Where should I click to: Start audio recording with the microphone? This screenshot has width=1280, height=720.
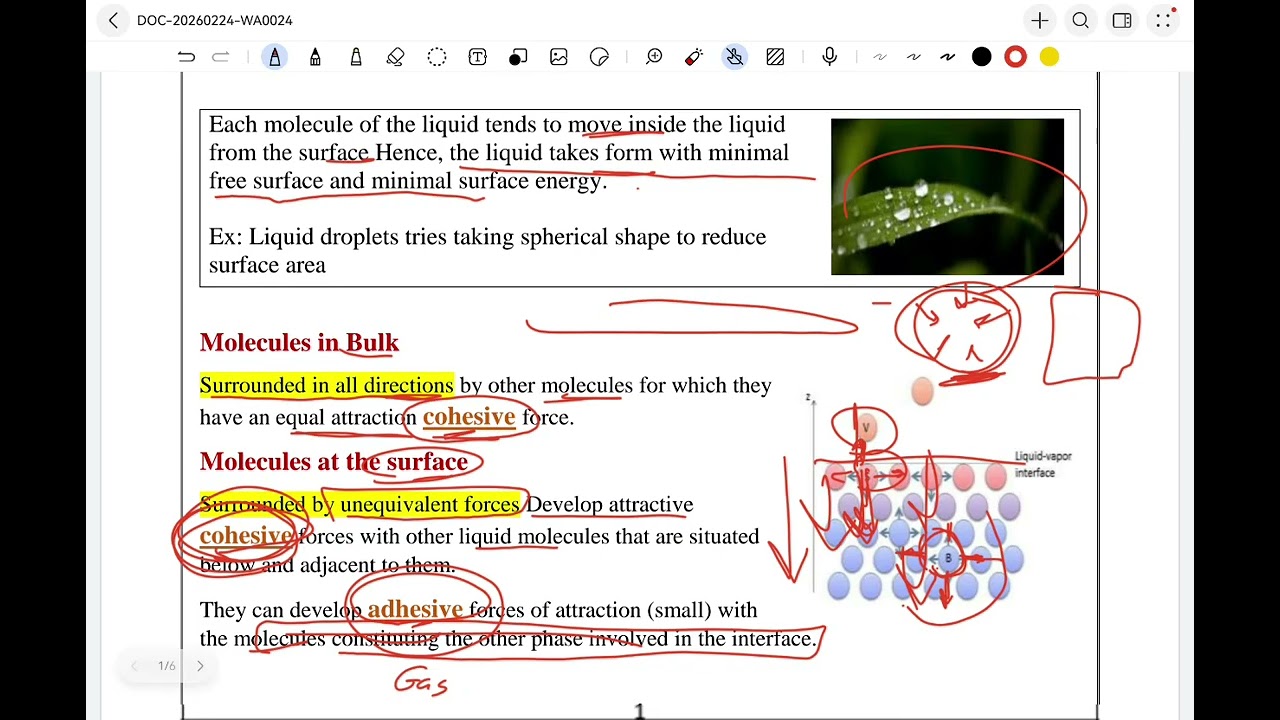(x=830, y=57)
